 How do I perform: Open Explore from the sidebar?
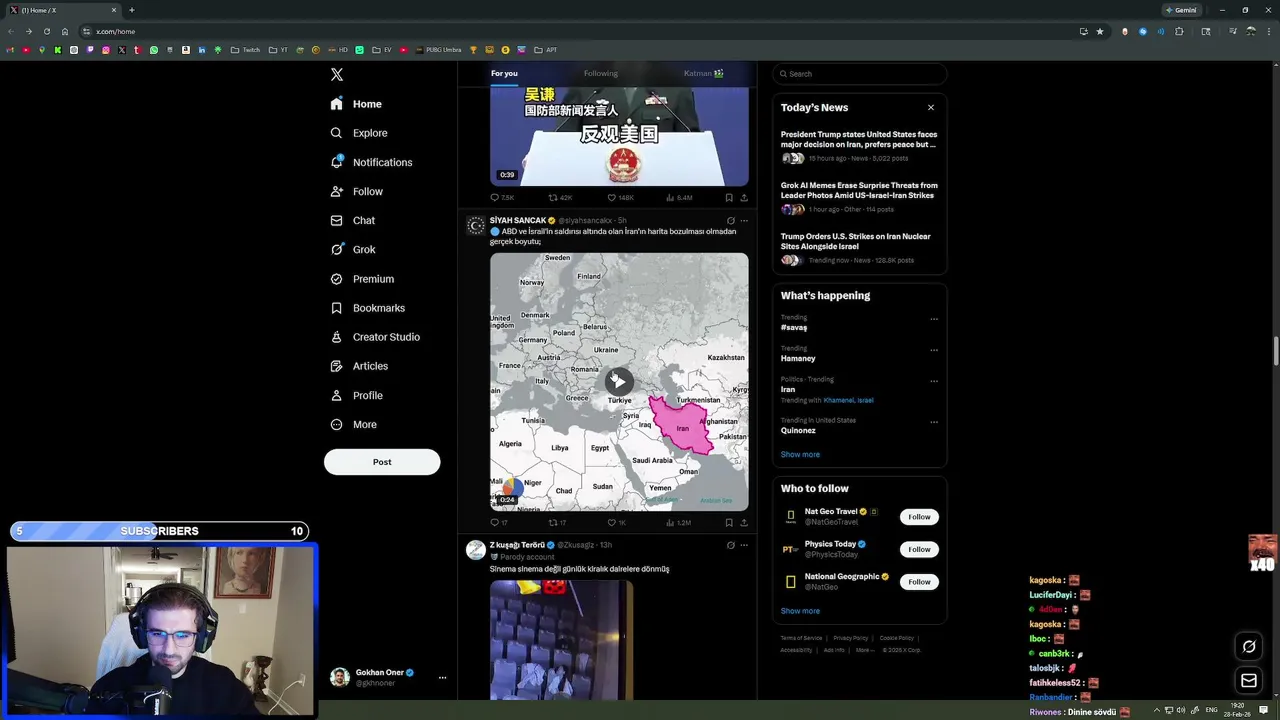[x=360, y=133]
